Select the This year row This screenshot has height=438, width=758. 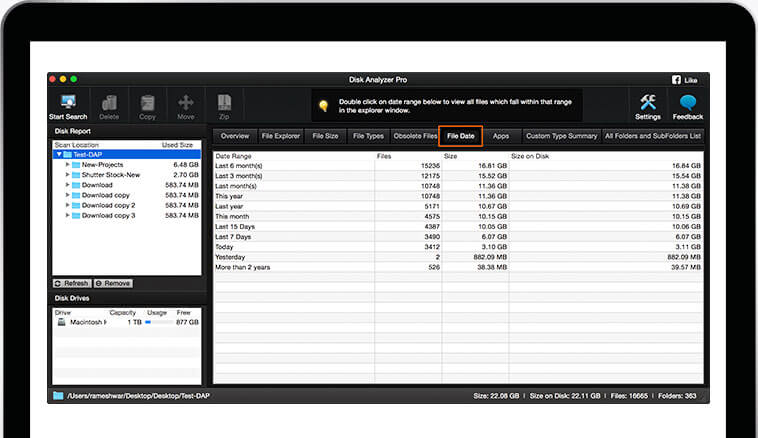click(458, 196)
